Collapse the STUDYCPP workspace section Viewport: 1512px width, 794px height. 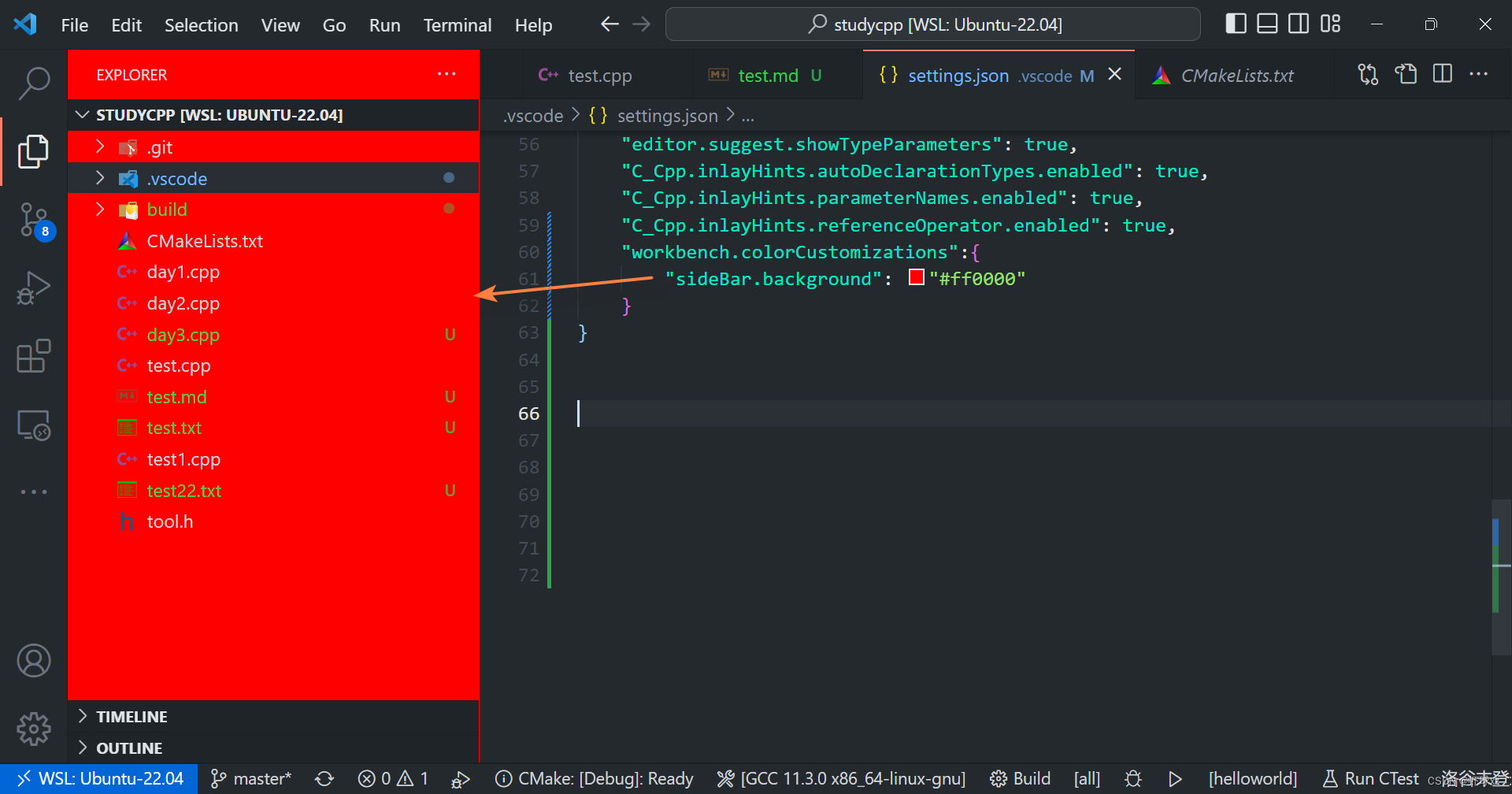(x=273, y=115)
